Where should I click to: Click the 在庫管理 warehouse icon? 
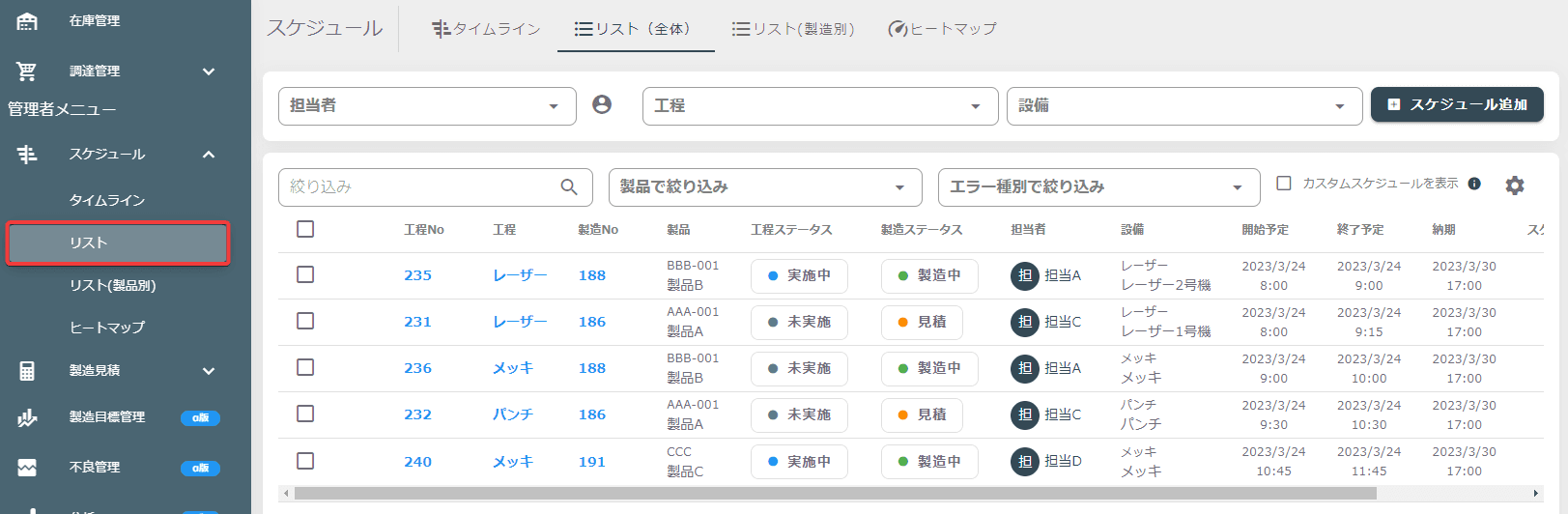coord(27,20)
